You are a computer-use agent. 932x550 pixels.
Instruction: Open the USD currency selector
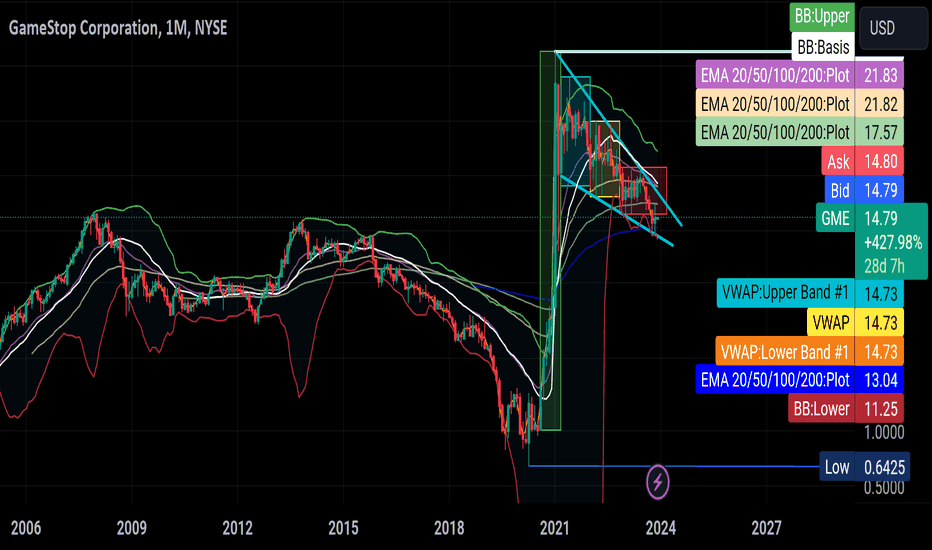coord(893,28)
